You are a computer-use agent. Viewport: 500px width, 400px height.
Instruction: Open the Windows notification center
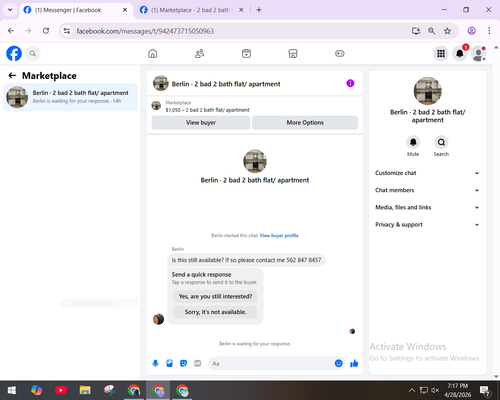click(x=484, y=390)
